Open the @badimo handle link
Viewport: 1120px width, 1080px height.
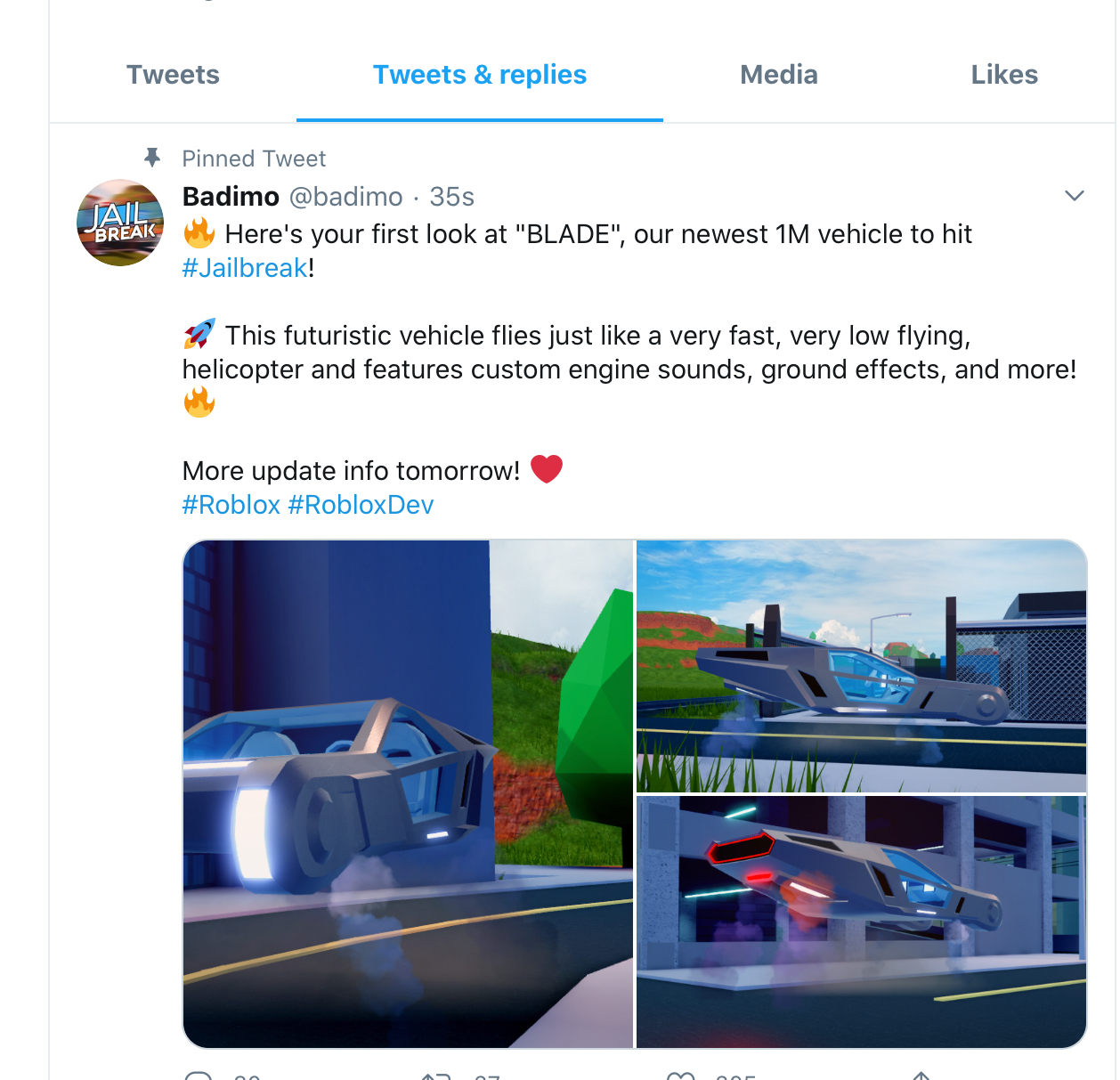pyautogui.click(x=346, y=197)
